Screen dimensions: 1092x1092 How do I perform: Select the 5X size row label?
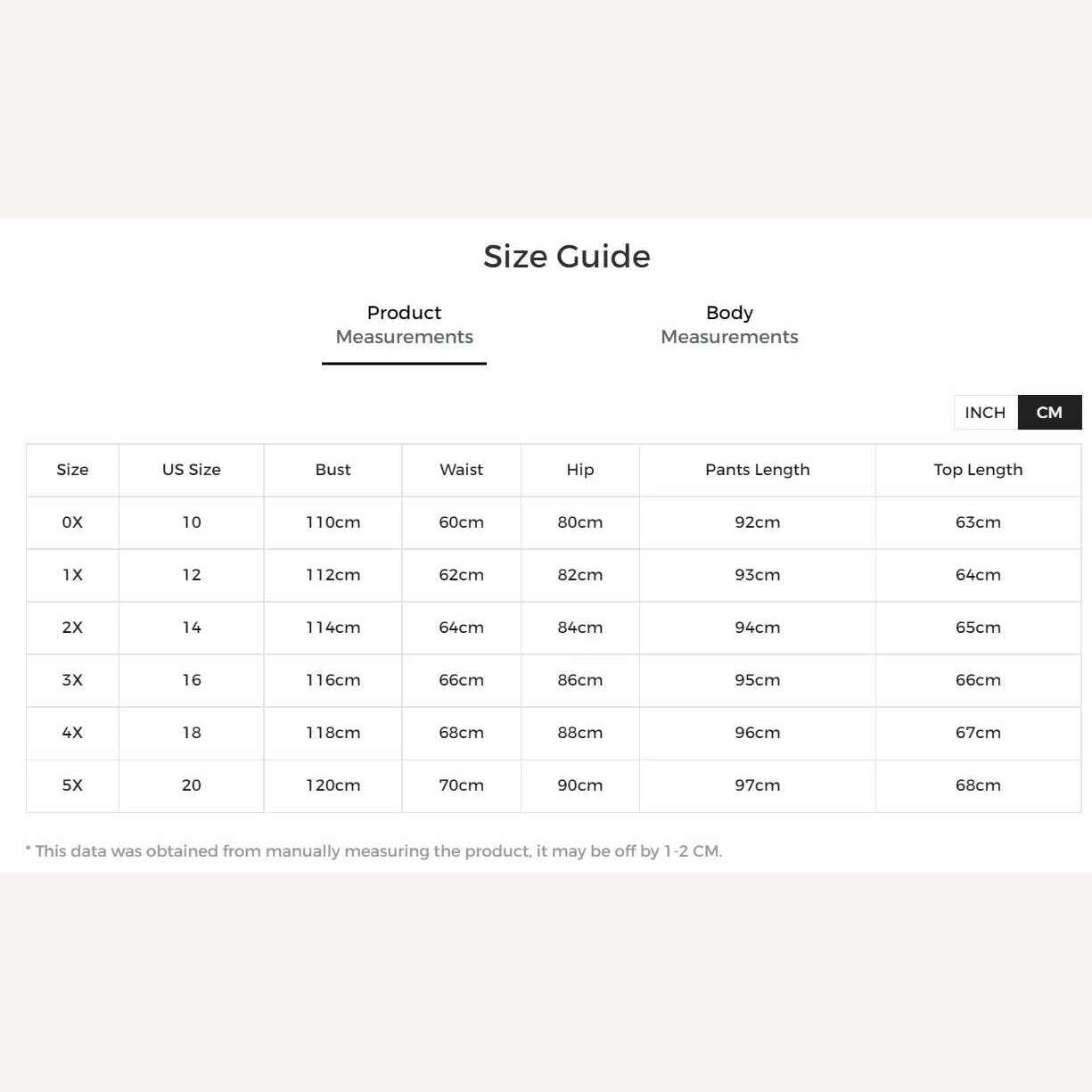coord(72,785)
